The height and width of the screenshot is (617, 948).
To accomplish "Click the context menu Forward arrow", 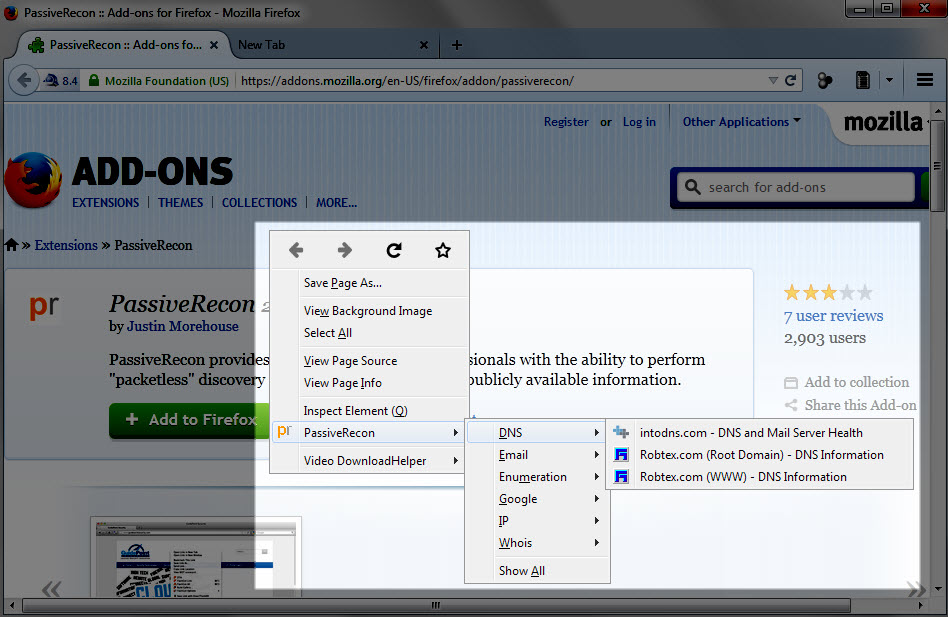I will click(345, 250).
